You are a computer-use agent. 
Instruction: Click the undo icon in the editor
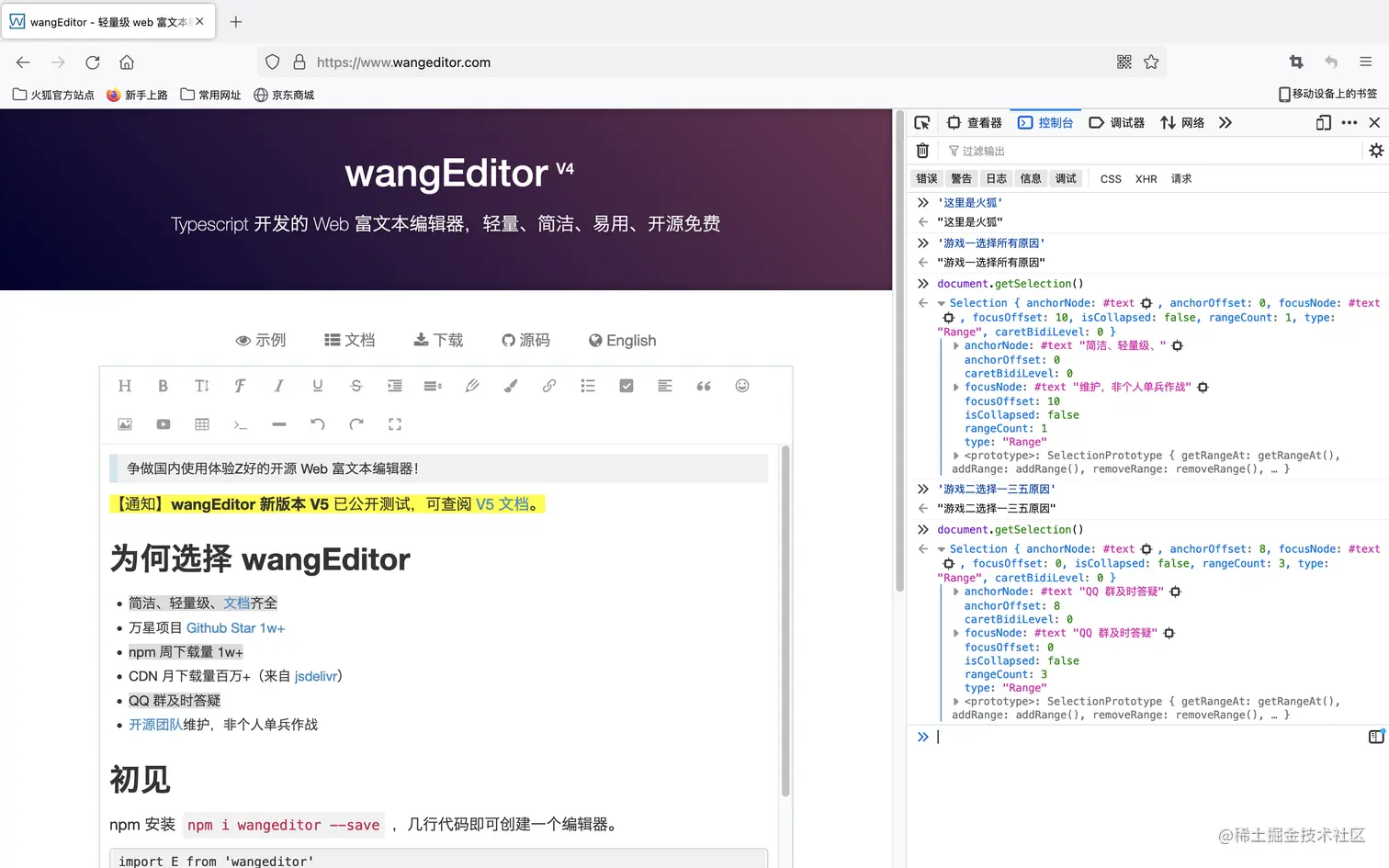coord(317,423)
